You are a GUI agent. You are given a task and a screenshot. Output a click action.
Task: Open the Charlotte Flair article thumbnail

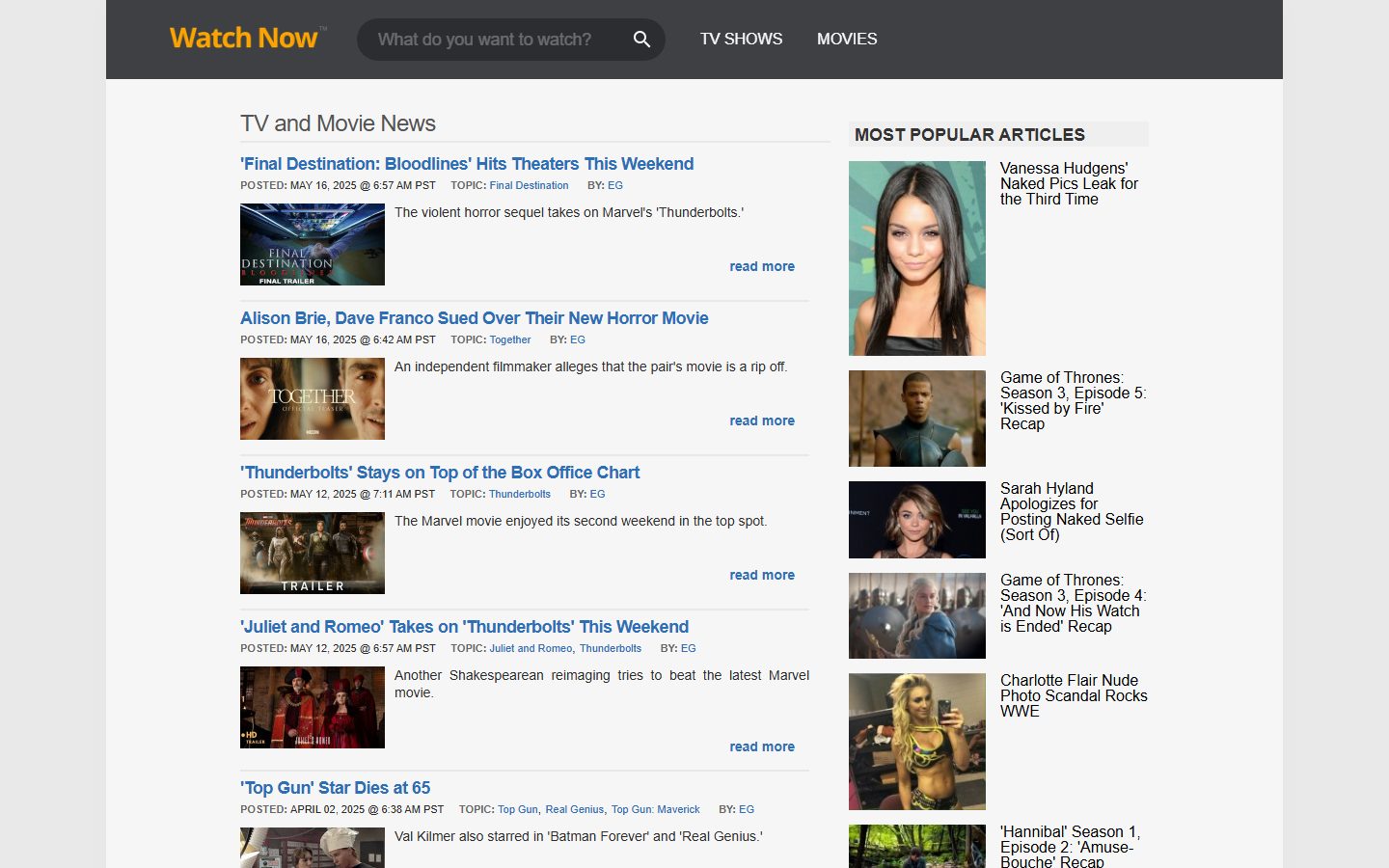coord(917,742)
